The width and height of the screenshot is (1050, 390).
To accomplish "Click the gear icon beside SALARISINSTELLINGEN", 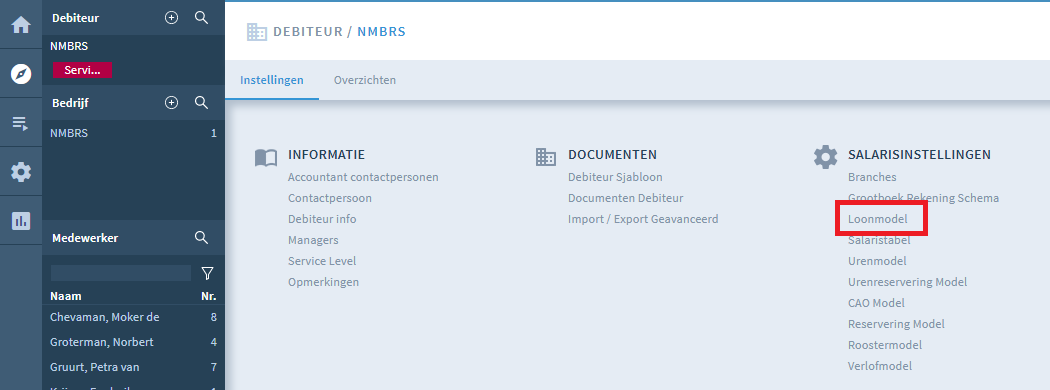I will [x=825, y=157].
